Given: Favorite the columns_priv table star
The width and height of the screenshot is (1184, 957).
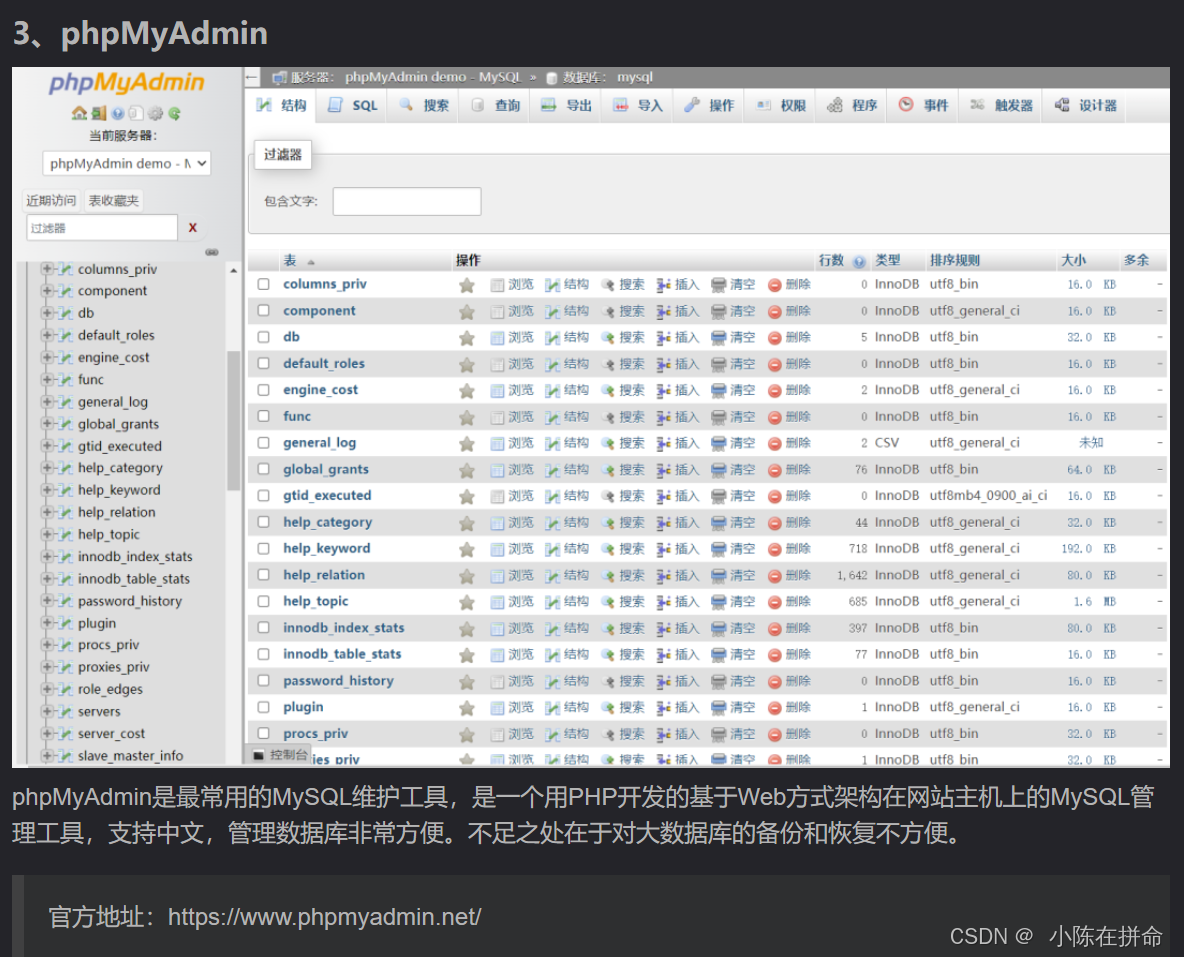Looking at the screenshot, I should point(467,285).
